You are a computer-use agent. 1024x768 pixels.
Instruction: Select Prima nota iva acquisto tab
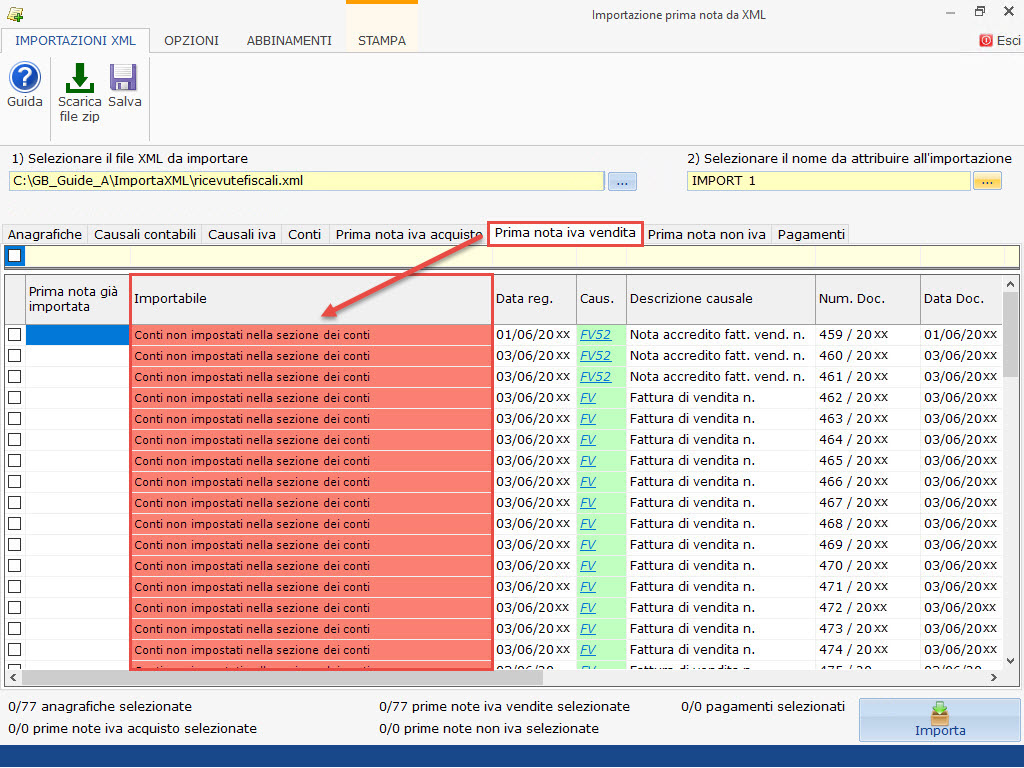click(x=409, y=234)
